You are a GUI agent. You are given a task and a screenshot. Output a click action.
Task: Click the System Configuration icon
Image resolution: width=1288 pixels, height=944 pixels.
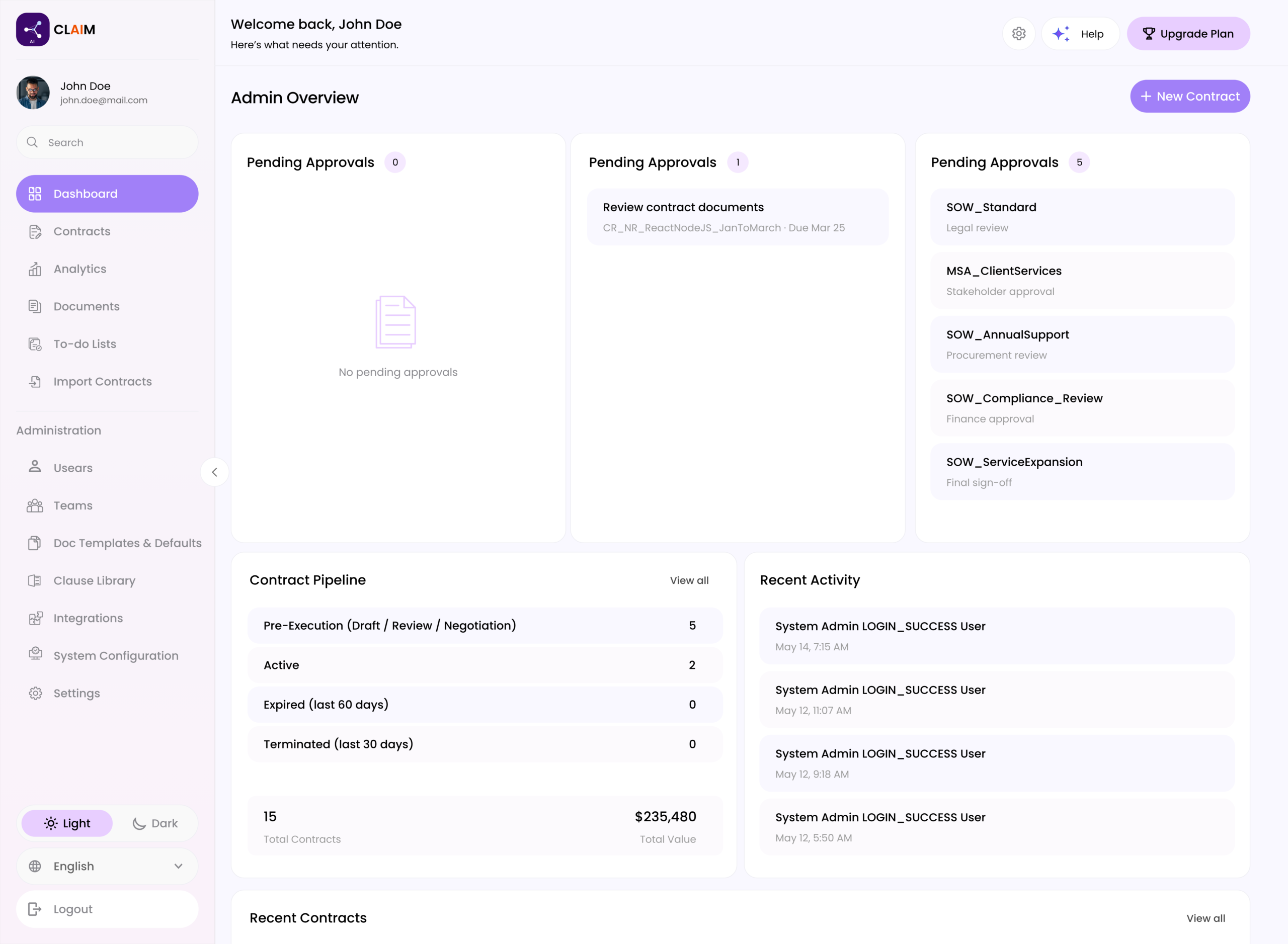click(x=35, y=654)
